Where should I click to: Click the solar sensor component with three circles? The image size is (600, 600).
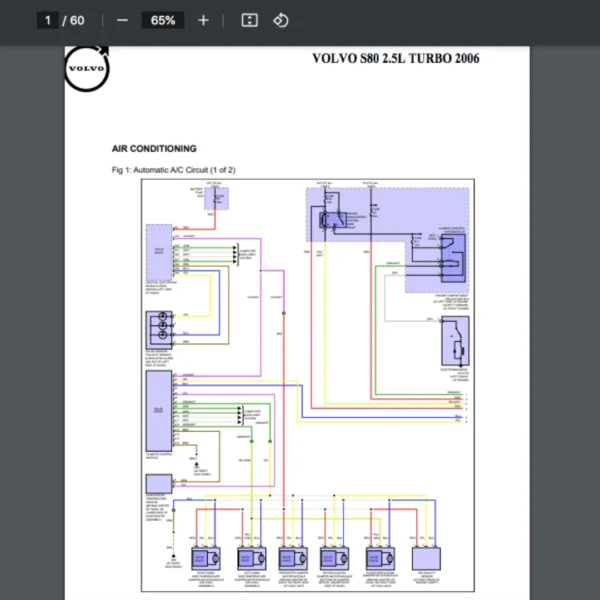click(x=158, y=329)
